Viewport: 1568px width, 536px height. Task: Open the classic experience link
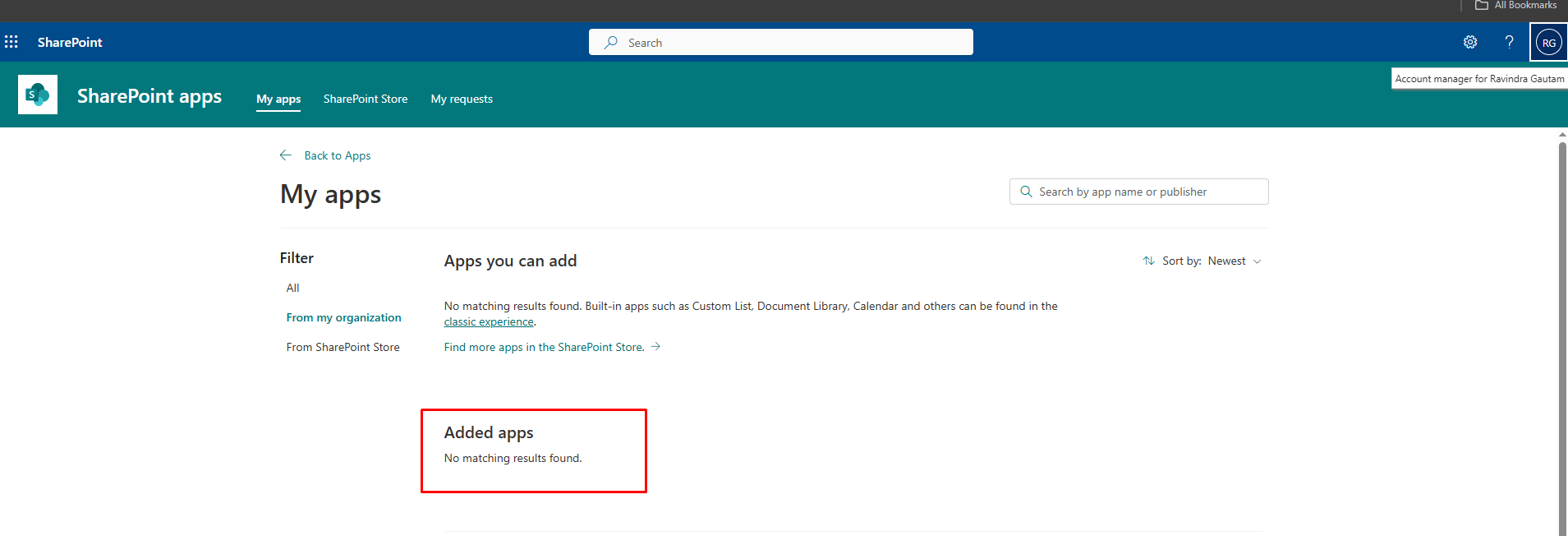click(489, 321)
